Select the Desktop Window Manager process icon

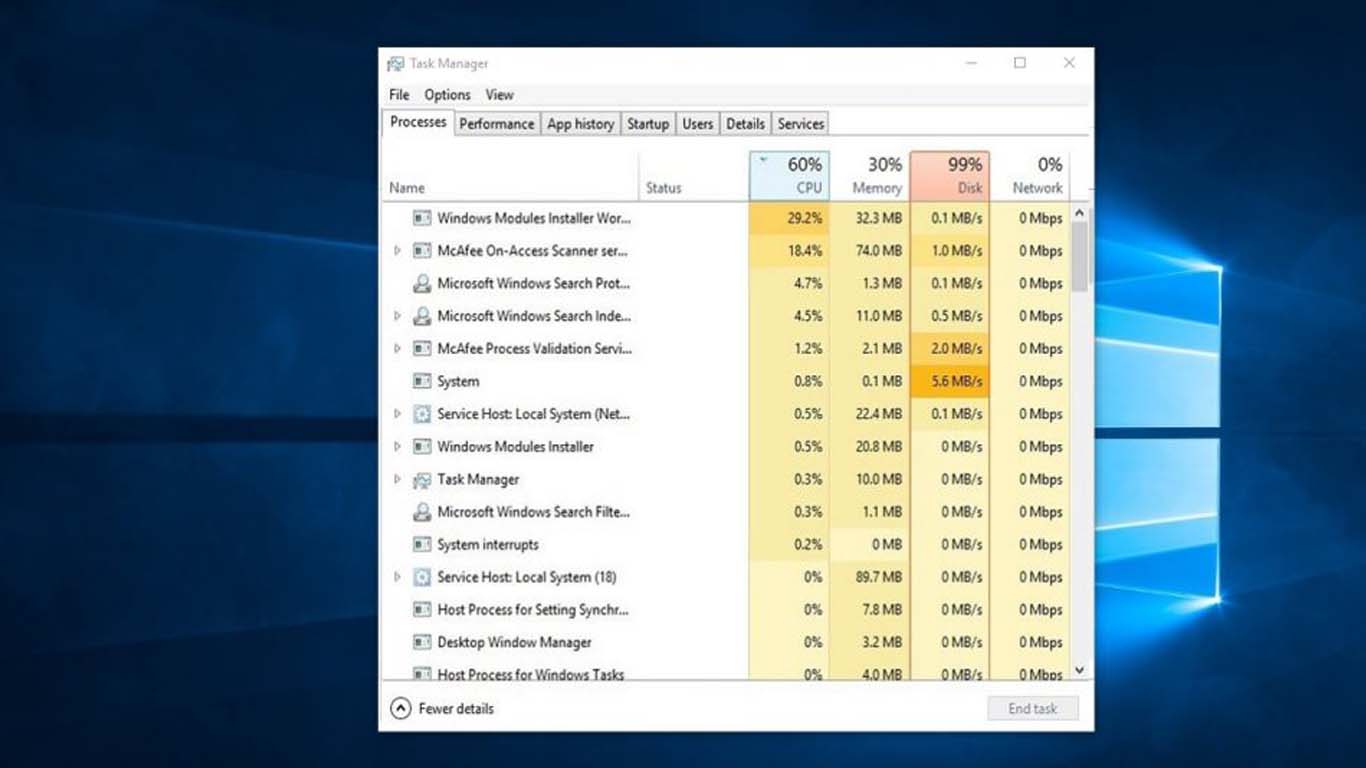click(x=423, y=642)
